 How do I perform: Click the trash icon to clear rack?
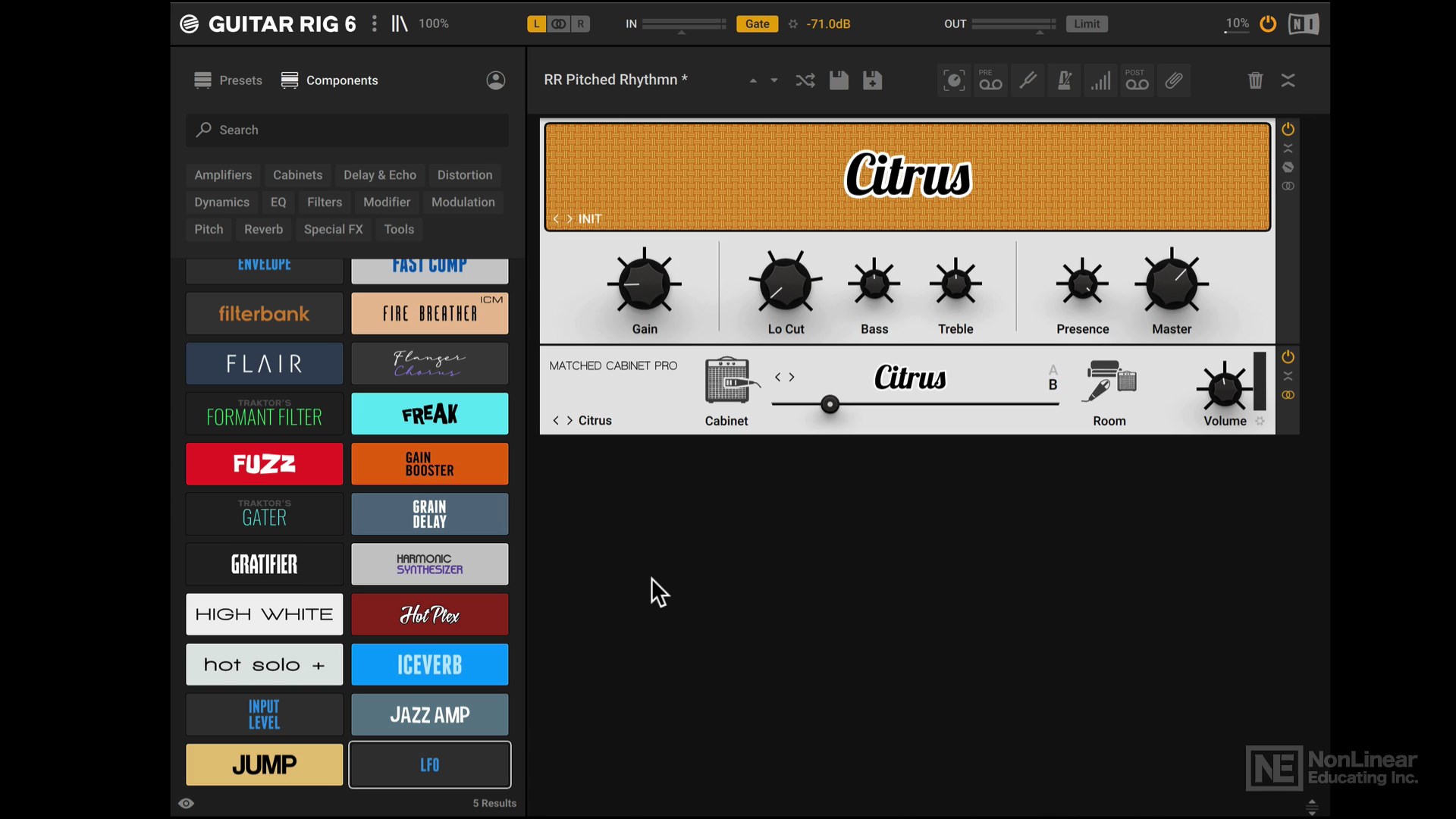point(1255,80)
